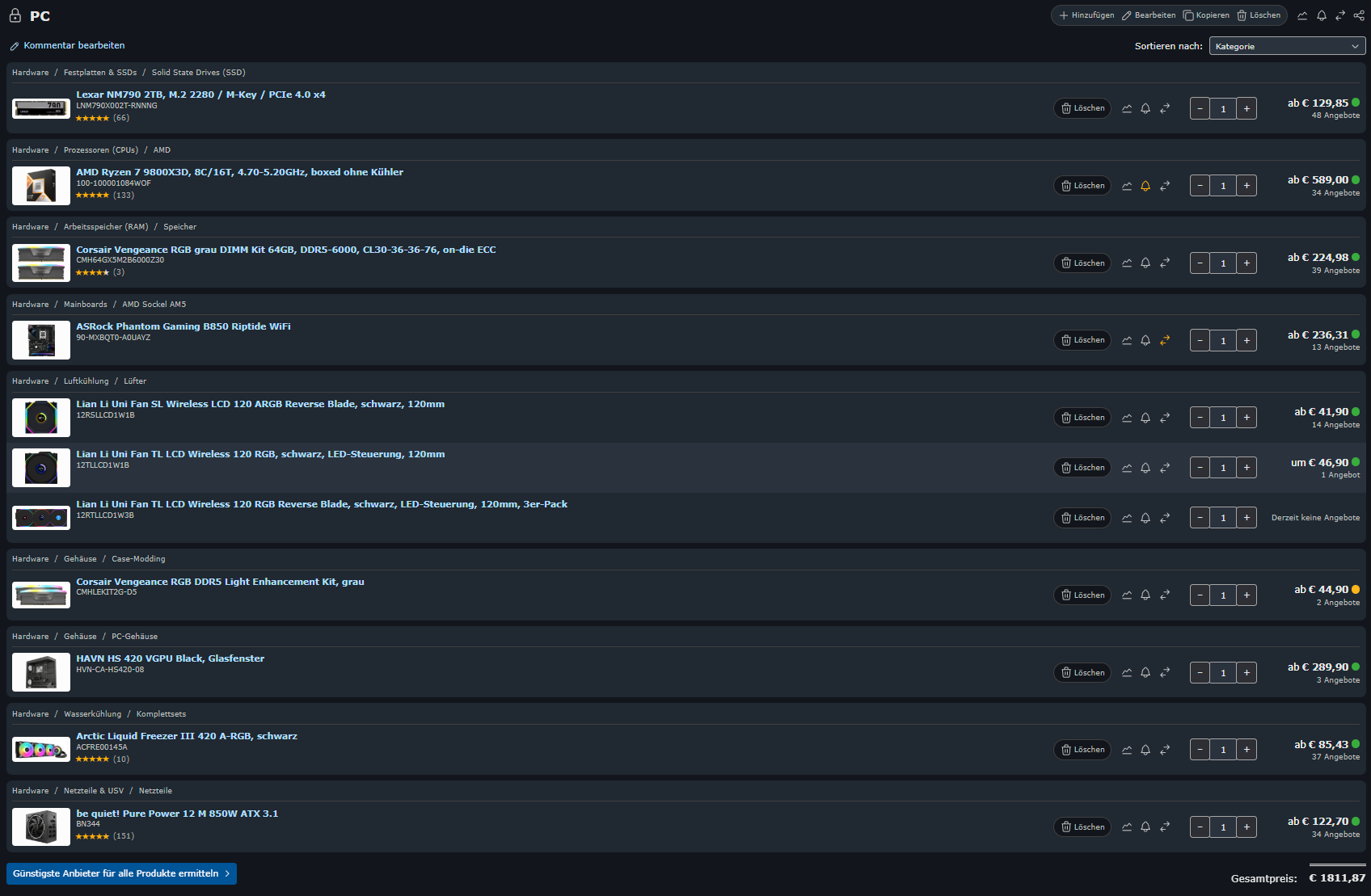The image size is (1371, 896).
Task: Click Kopieren in the top toolbar
Action: [1206, 15]
